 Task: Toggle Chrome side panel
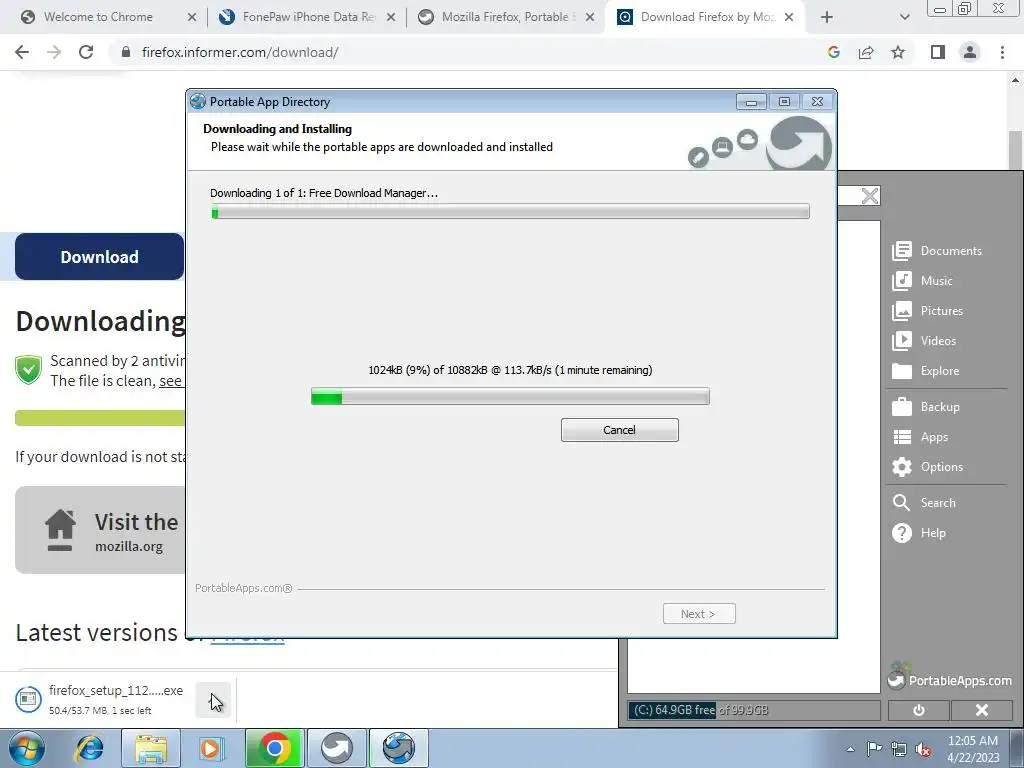pos(938,52)
